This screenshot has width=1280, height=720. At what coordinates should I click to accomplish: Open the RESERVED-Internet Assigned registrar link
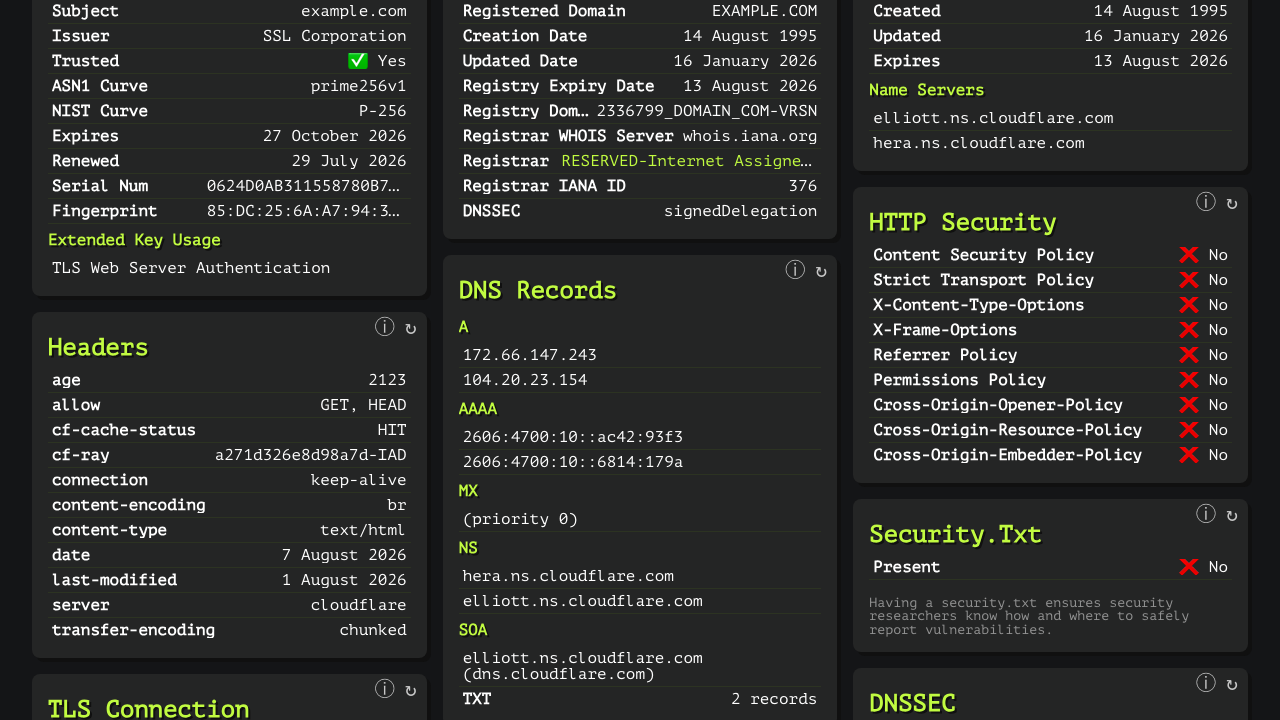point(687,161)
